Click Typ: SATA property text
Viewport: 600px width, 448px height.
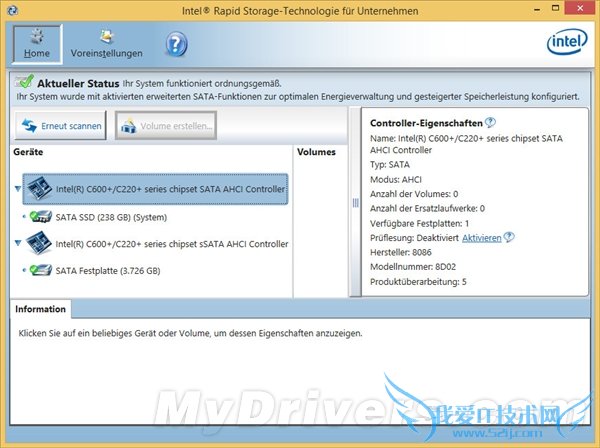click(390, 165)
